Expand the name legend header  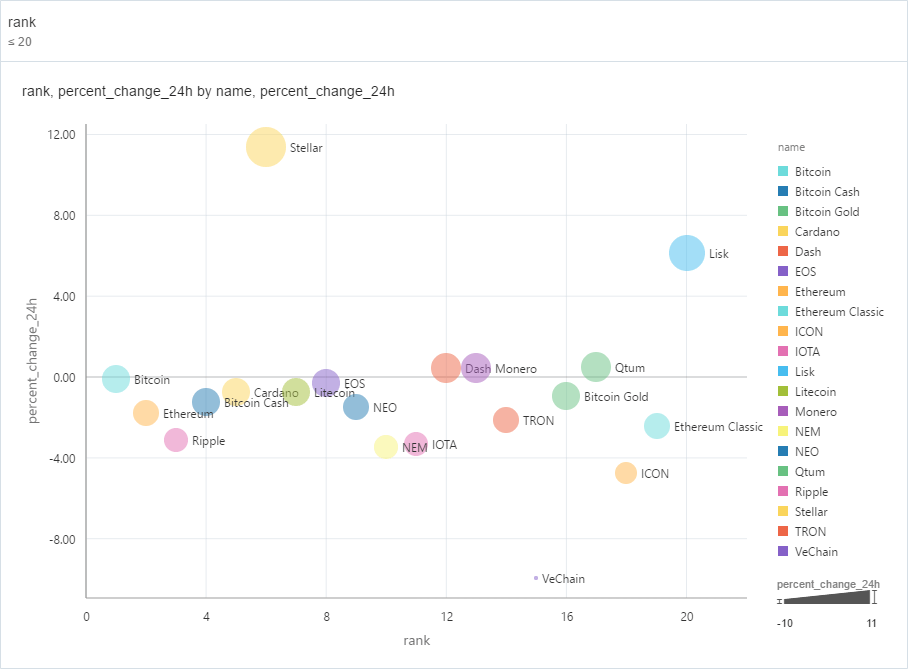pyautogui.click(x=789, y=146)
